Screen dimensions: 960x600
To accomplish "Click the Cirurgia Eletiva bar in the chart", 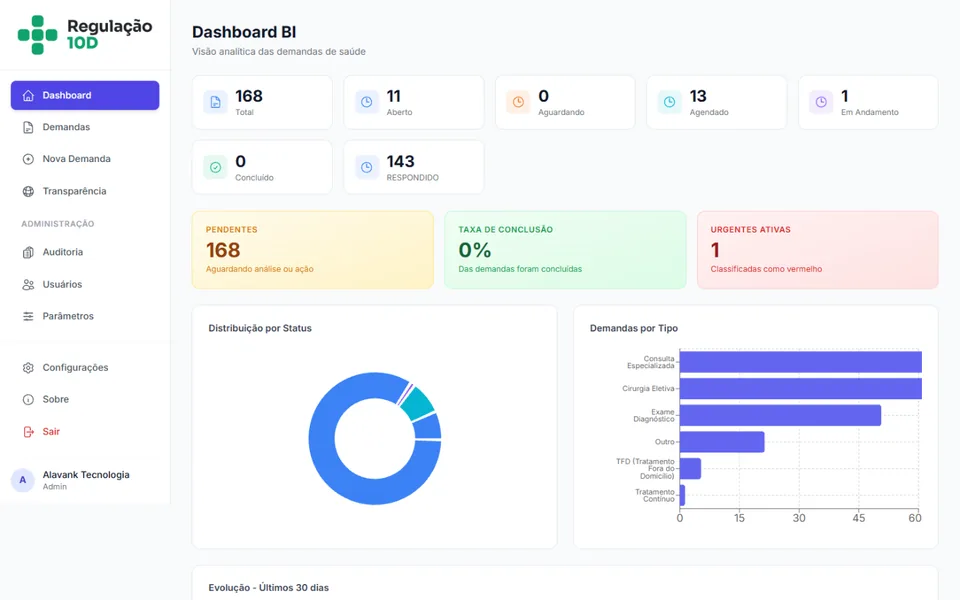I will pyautogui.click(x=801, y=389).
